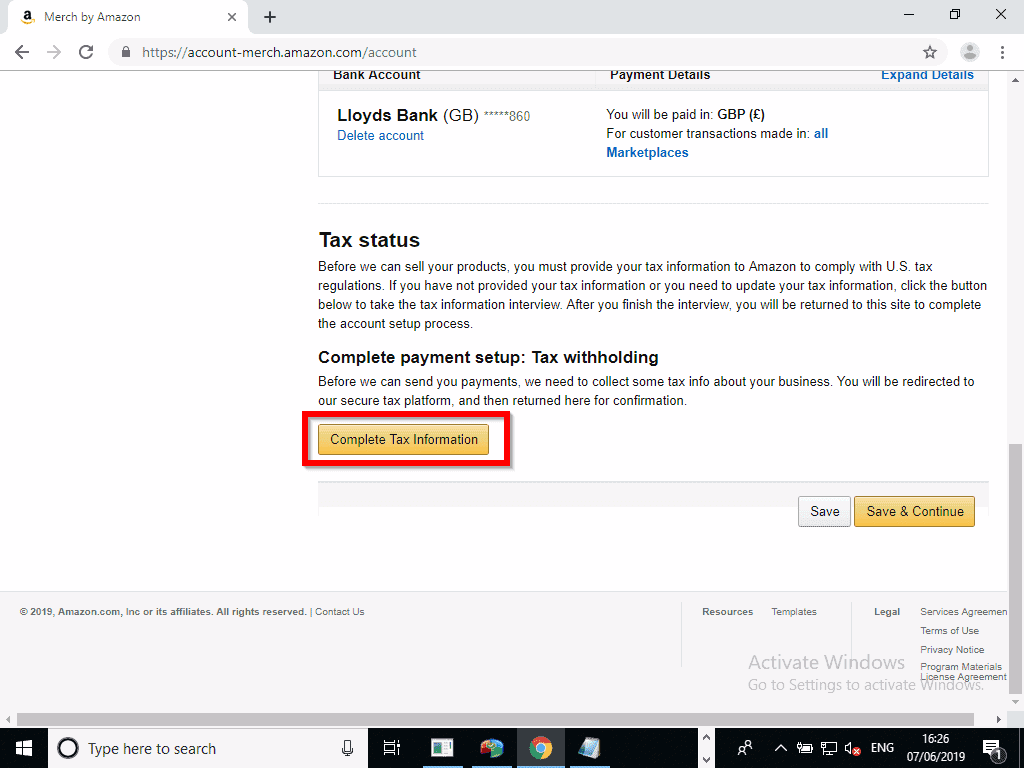Viewport: 1024px width, 768px height.
Task: Open the Resources footer link
Action: pyautogui.click(x=728, y=612)
